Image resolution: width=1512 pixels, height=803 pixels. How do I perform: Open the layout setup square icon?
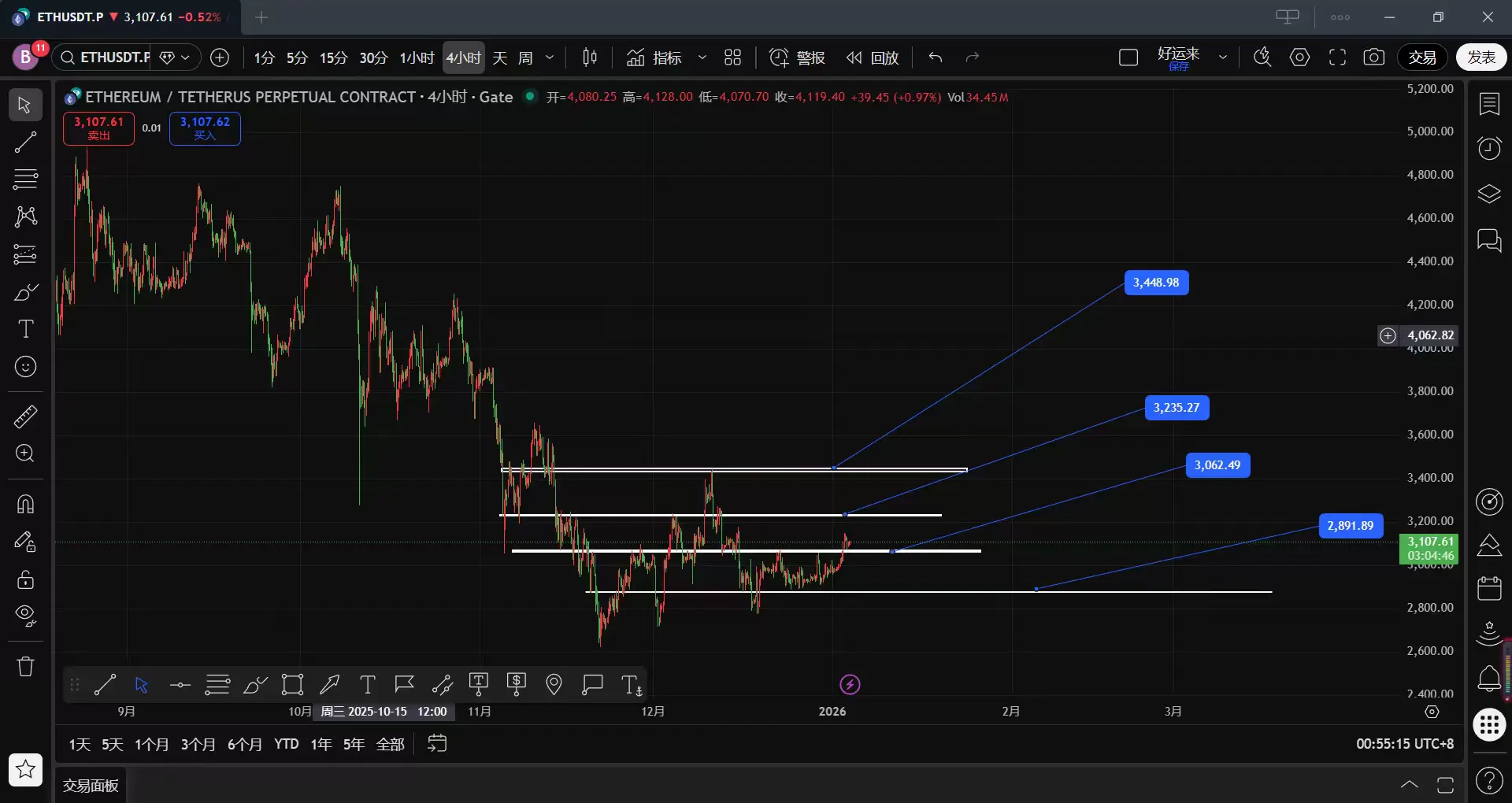(1128, 57)
